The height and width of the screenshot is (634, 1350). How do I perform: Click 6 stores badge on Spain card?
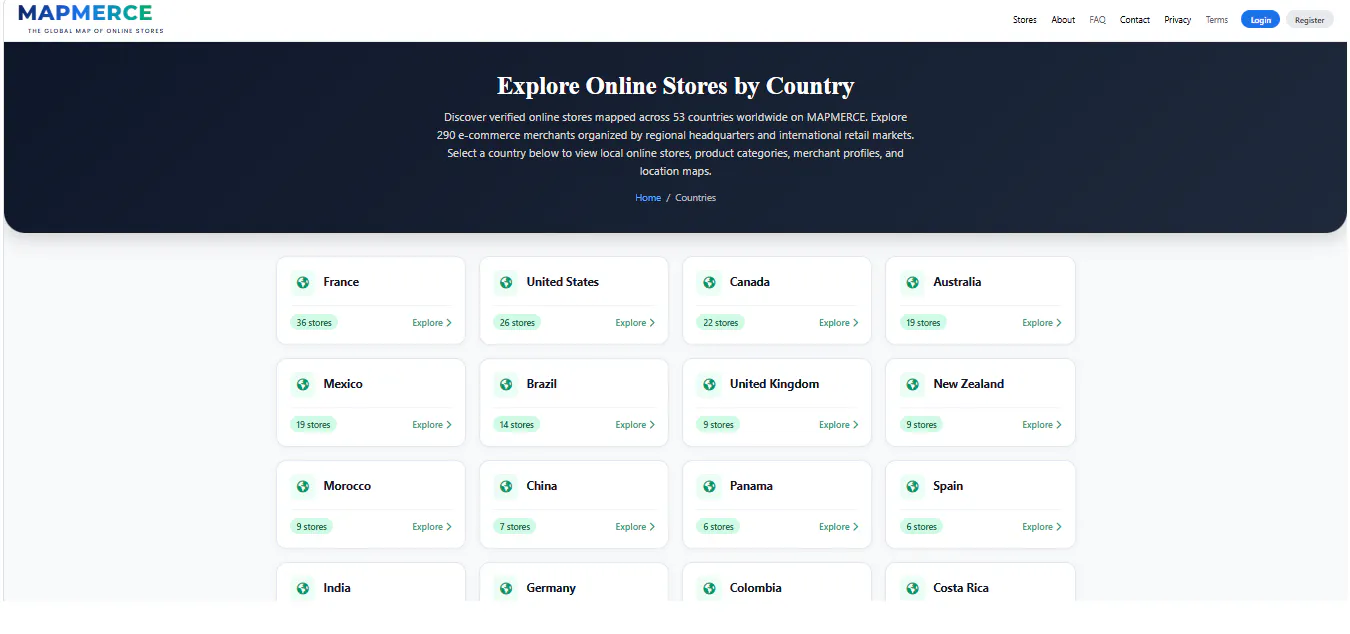[921, 527]
